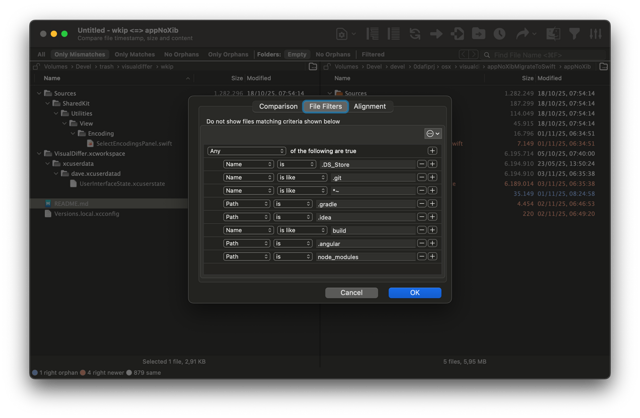Collapse the VisualDiffer.xcworkspace folder
Image resolution: width=640 pixels, height=418 pixels.
tap(39, 153)
